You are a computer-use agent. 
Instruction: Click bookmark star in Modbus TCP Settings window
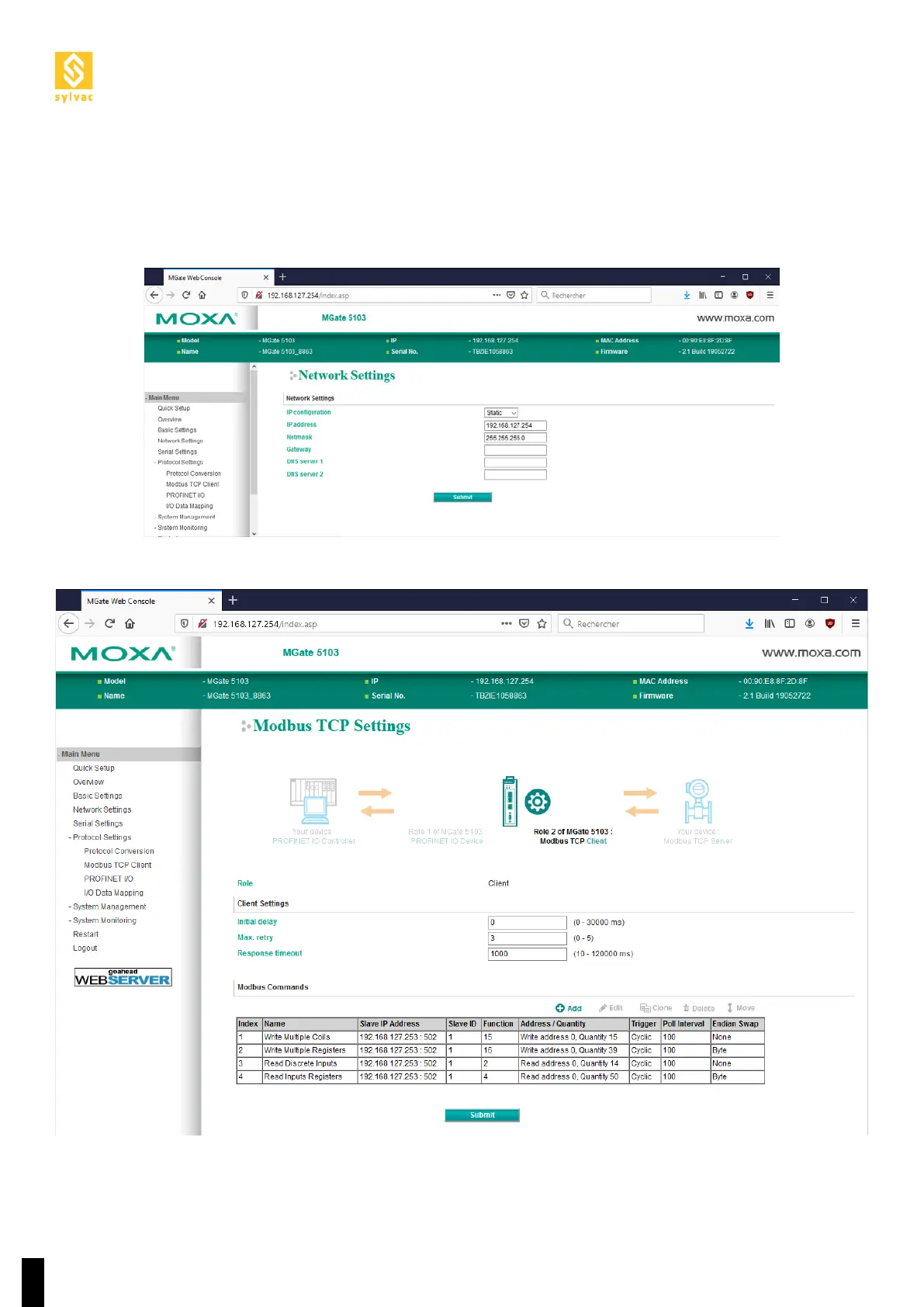[x=542, y=623]
